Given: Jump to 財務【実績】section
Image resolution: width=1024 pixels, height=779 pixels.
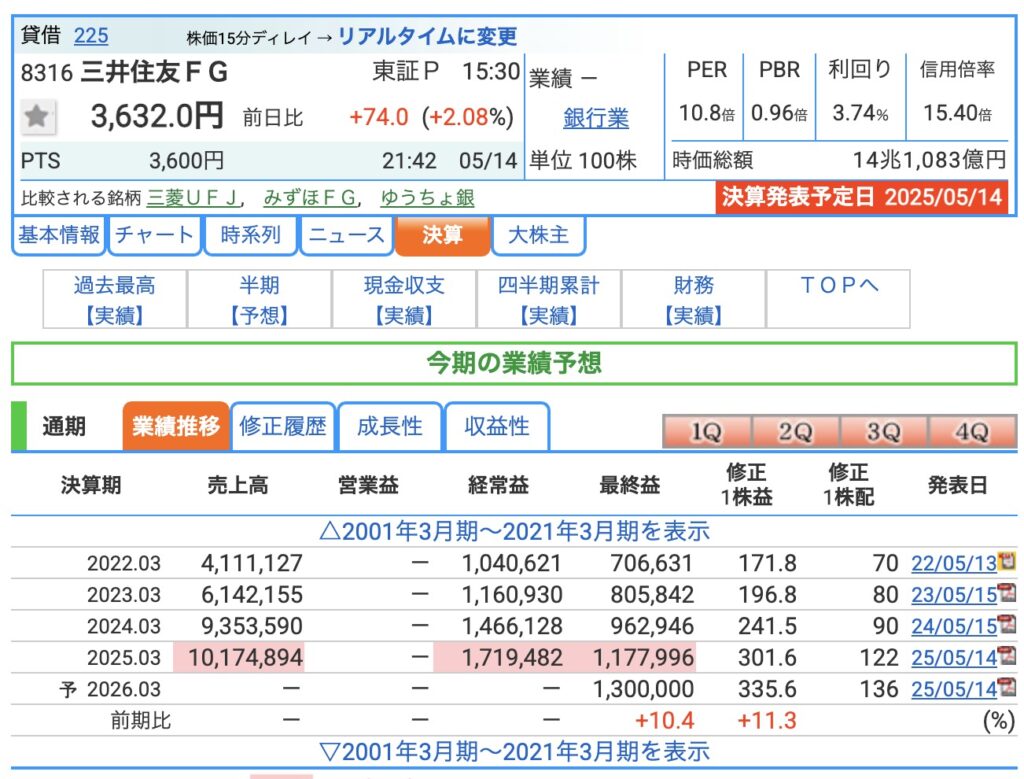Looking at the screenshot, I should (x=694, y=300).
